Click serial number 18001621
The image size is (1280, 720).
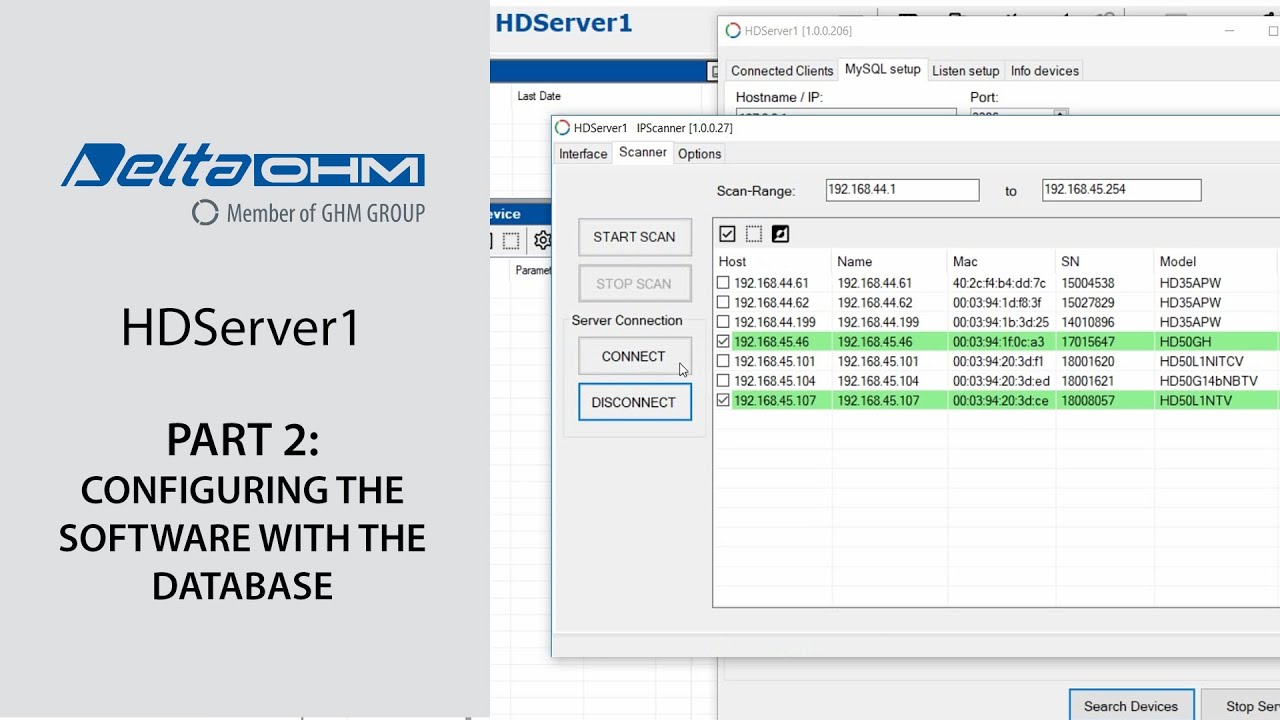click(1088, 381)
